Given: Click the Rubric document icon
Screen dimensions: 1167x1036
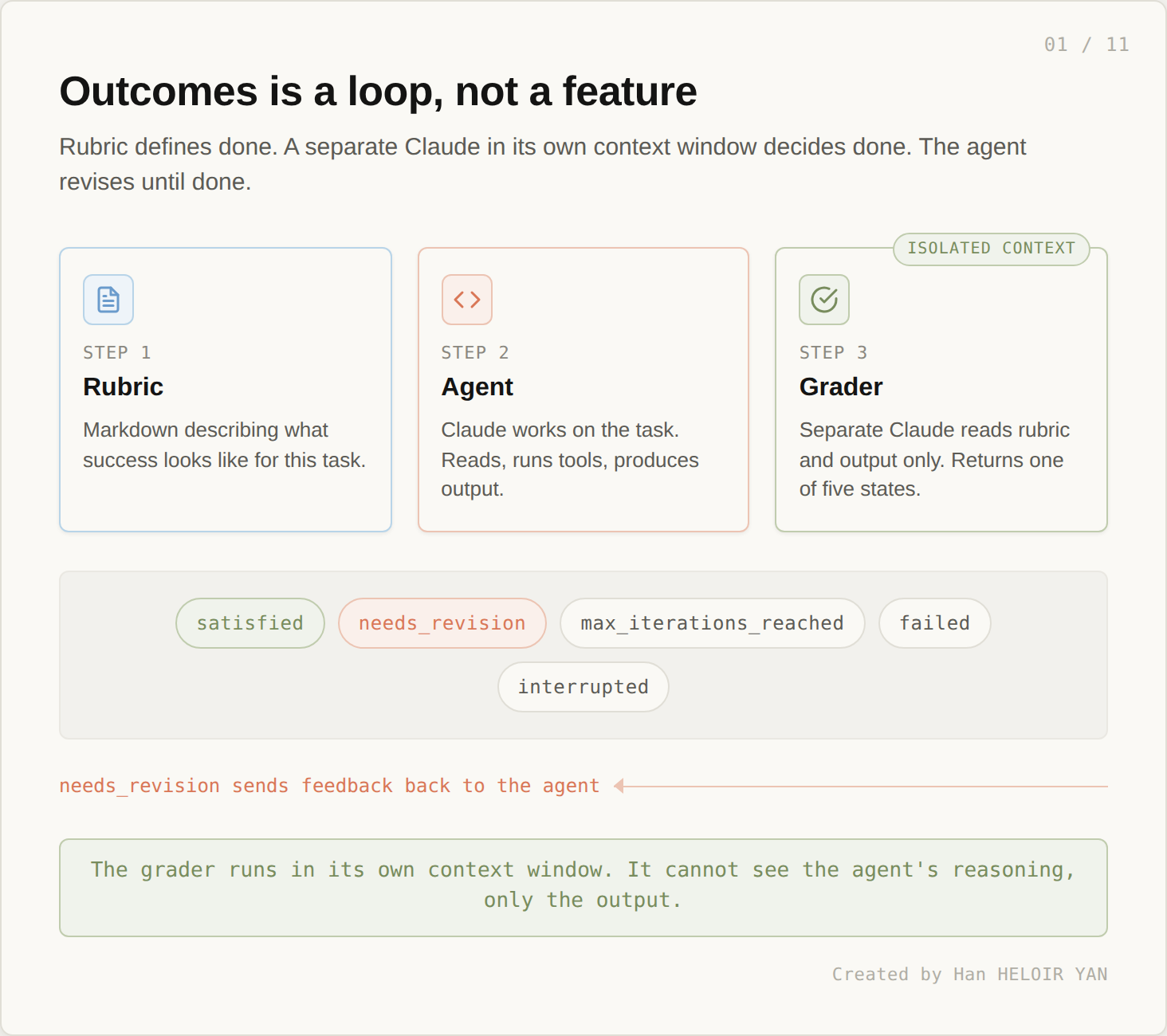Looking at the screenshot, I should [108, 300].
